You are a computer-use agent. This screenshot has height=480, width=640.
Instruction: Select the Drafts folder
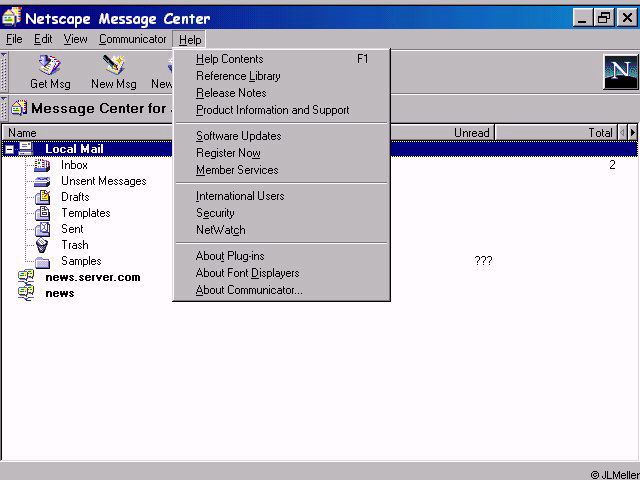tap(75, 197)
